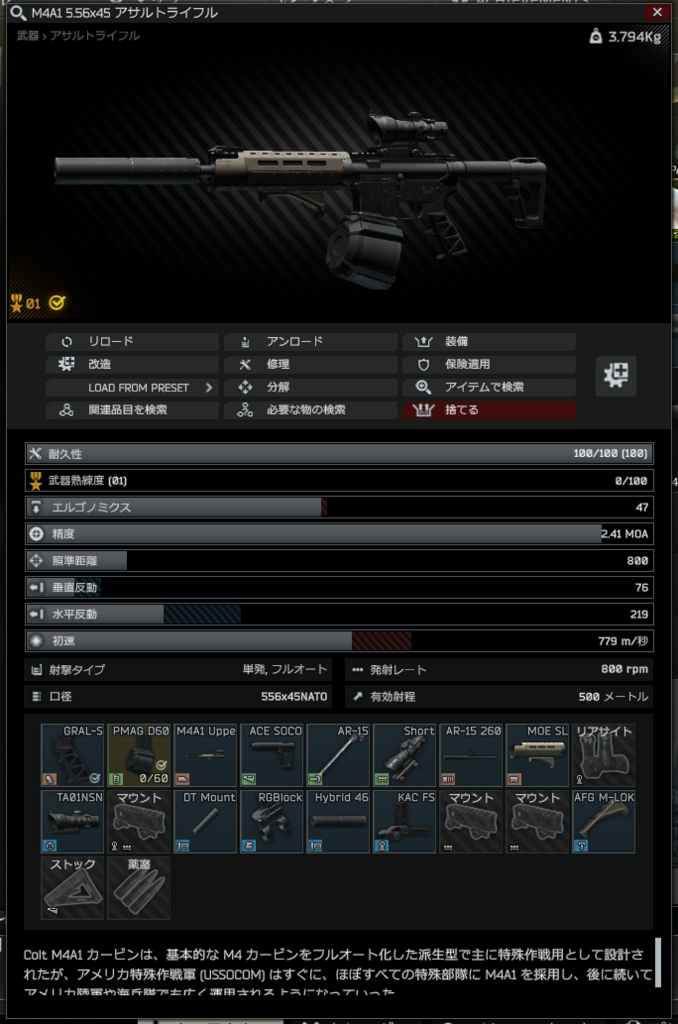Viewport: 678px width, 1024px height.
Task: Click the ACE SOCOM stock slot
Action: coord(272,755)
